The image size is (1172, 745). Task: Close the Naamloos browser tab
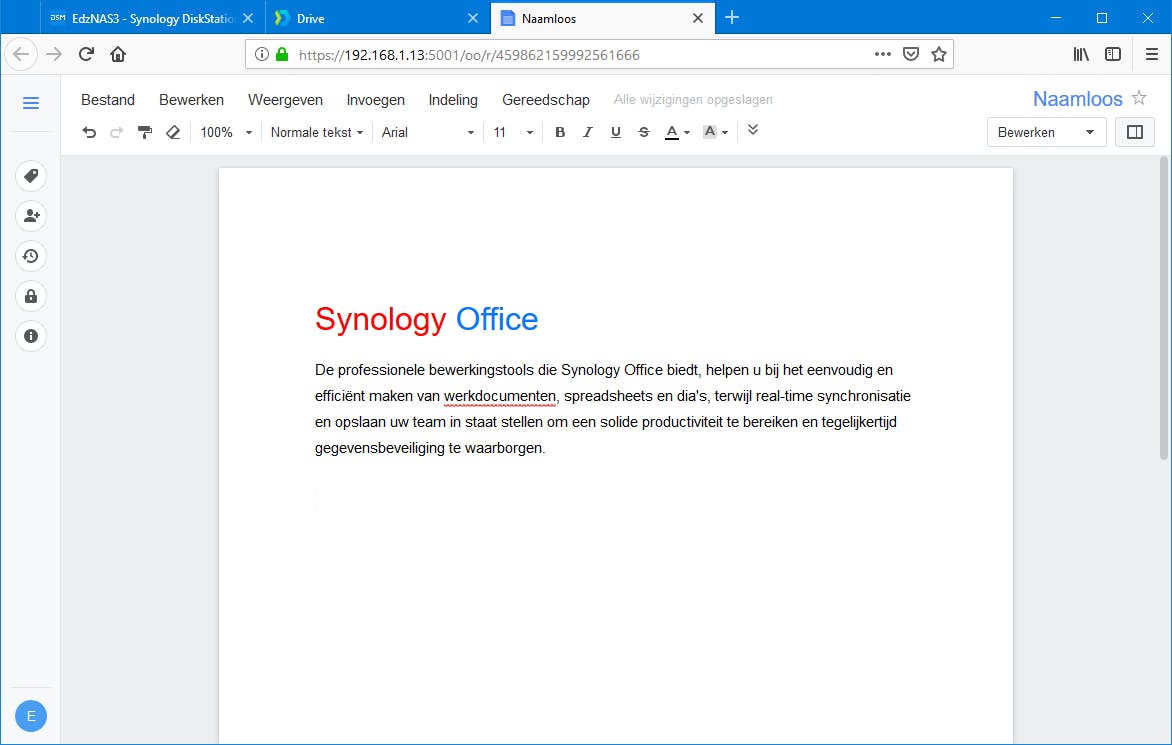coord(697,19)
